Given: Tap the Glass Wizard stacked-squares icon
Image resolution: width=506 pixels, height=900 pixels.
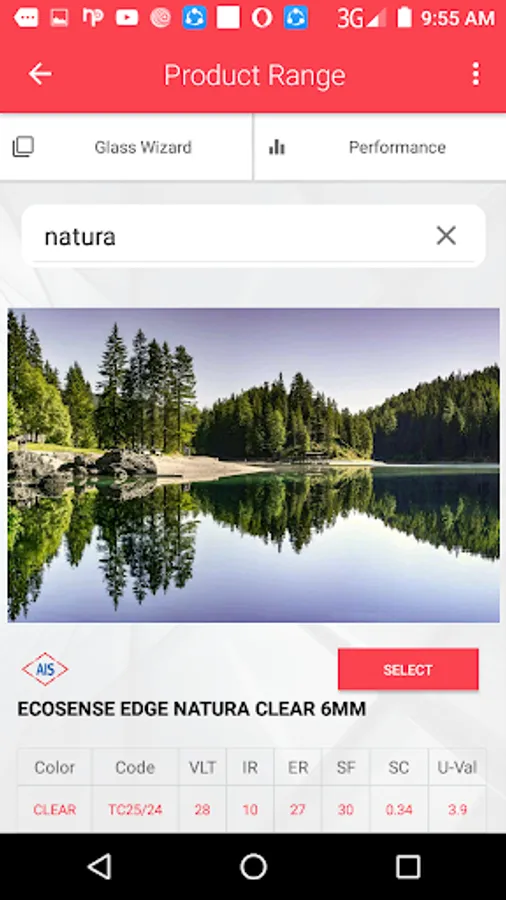Looking at the screenshot, I should click(23, 147).
